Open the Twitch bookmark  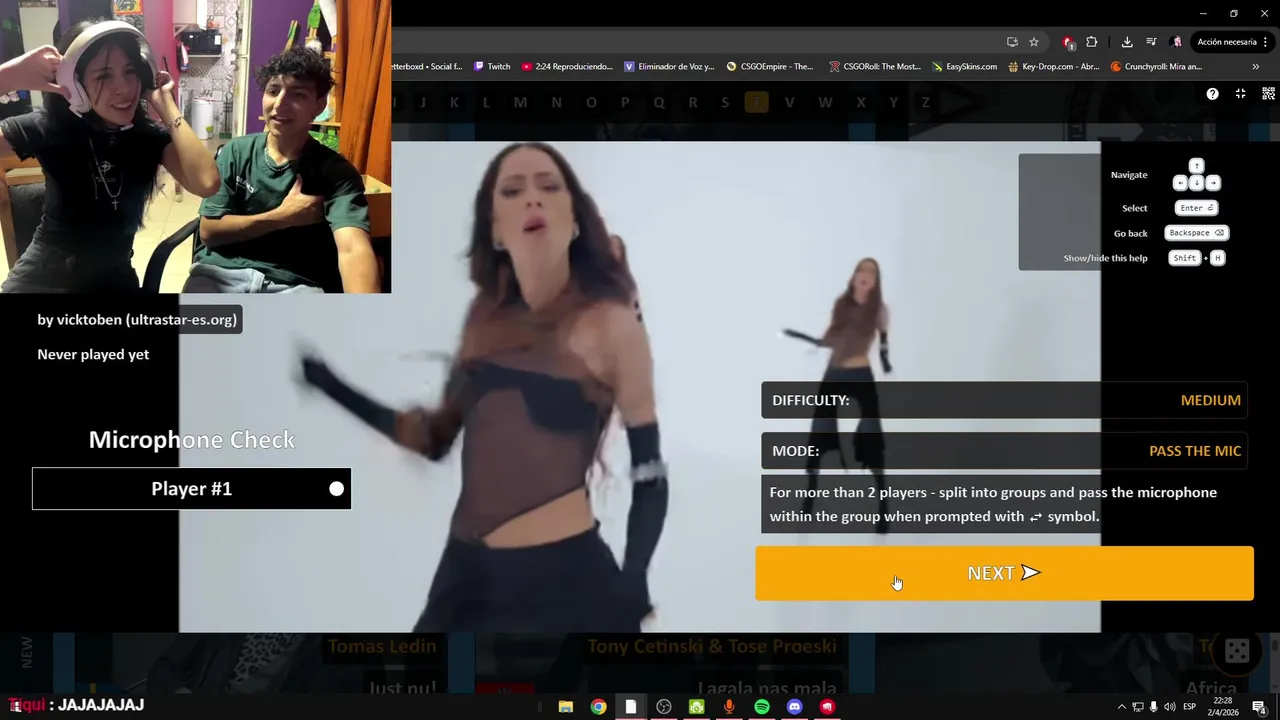click(491, 67)
